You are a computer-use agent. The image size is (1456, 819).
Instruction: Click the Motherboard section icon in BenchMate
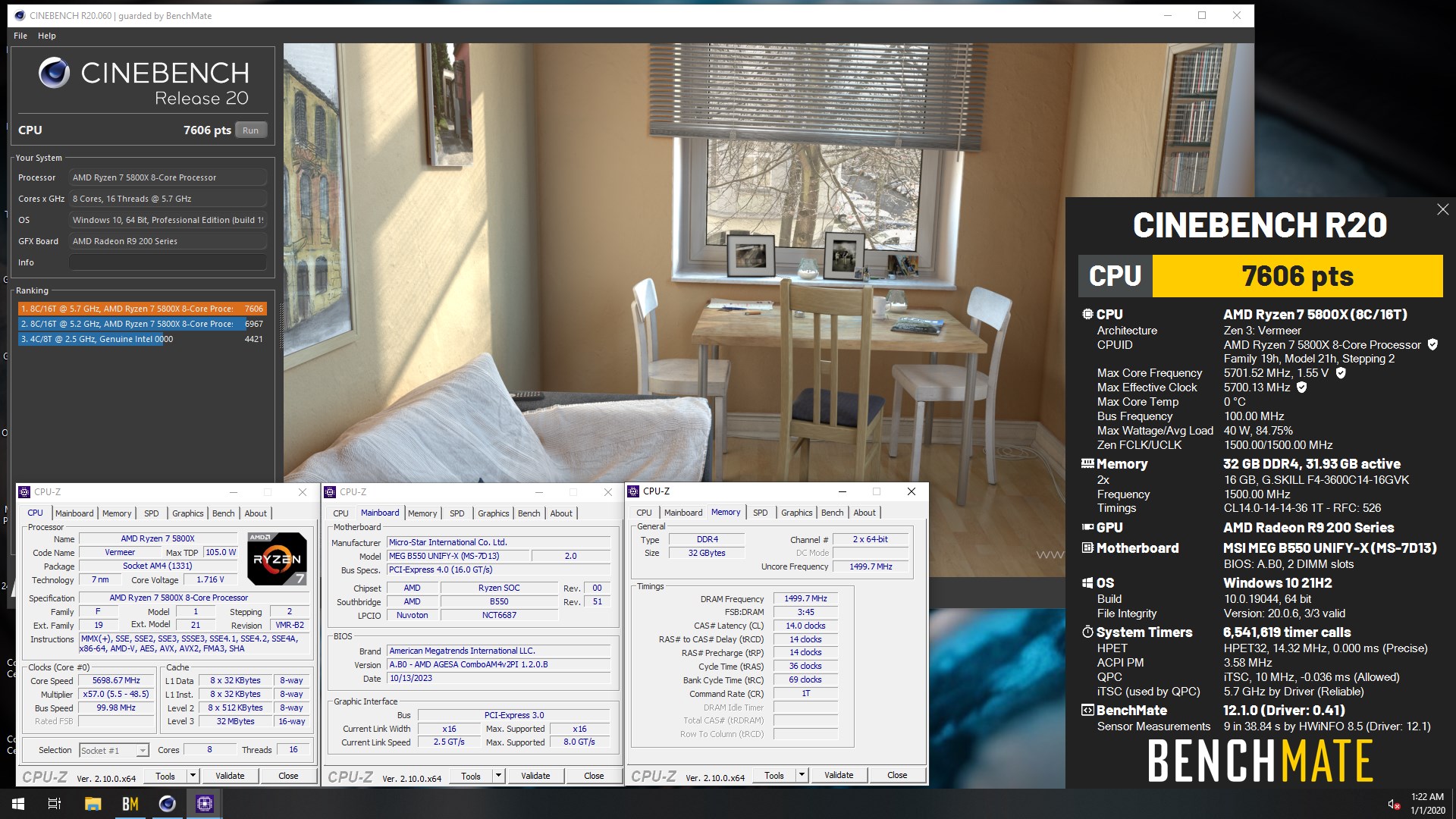(x=1087, y=548)
